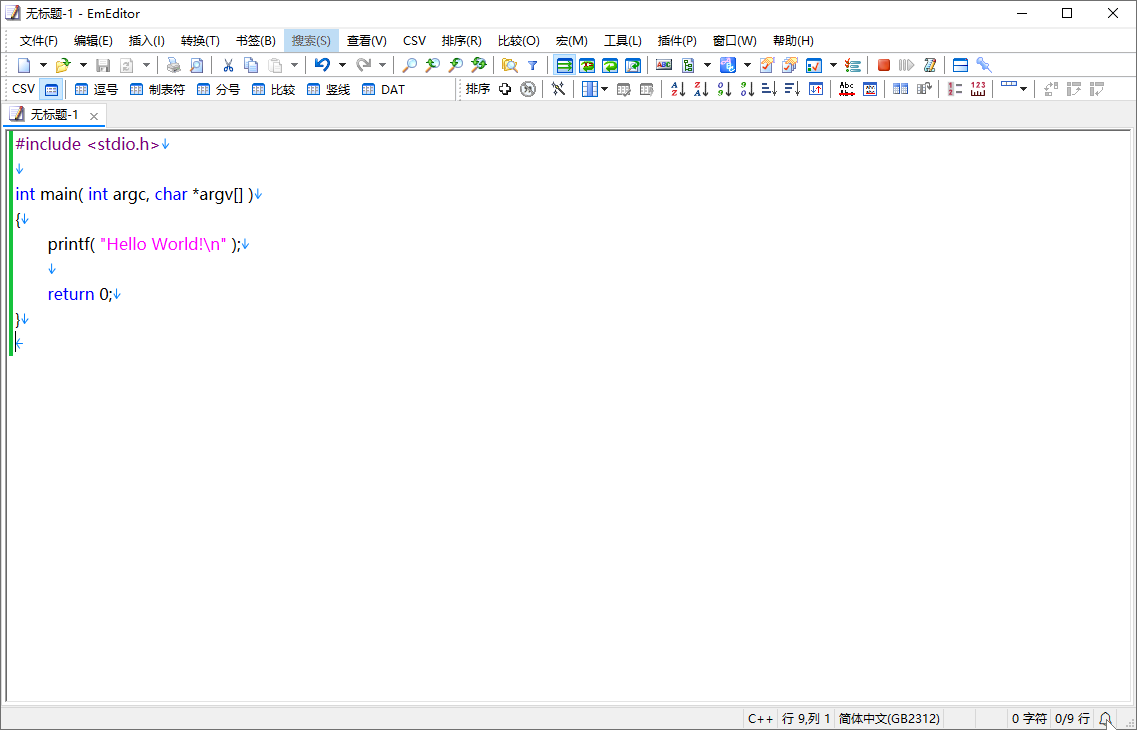Click the Print icon in toolbar
Image resolution: width=1137 pixels, height=730 pixels.
173,65
